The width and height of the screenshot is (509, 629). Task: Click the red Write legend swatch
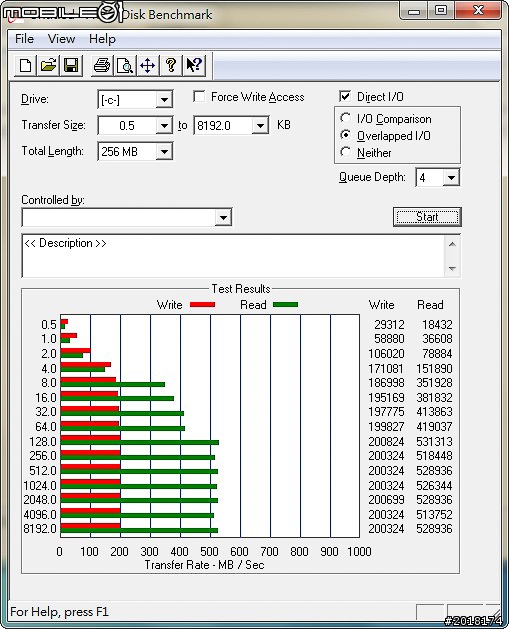pos(203,305)
